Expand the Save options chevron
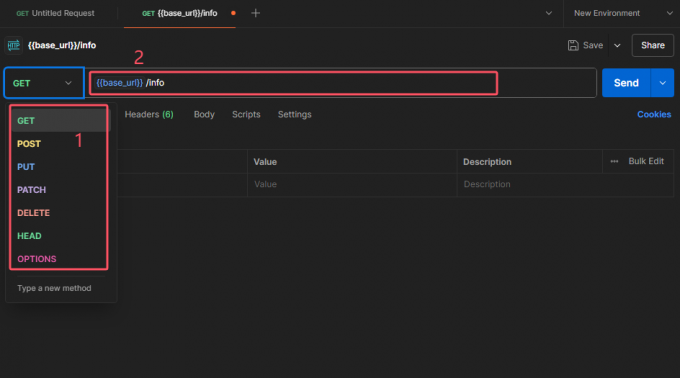The width and height of the screenshot is (680, 378). coord(617,46)
